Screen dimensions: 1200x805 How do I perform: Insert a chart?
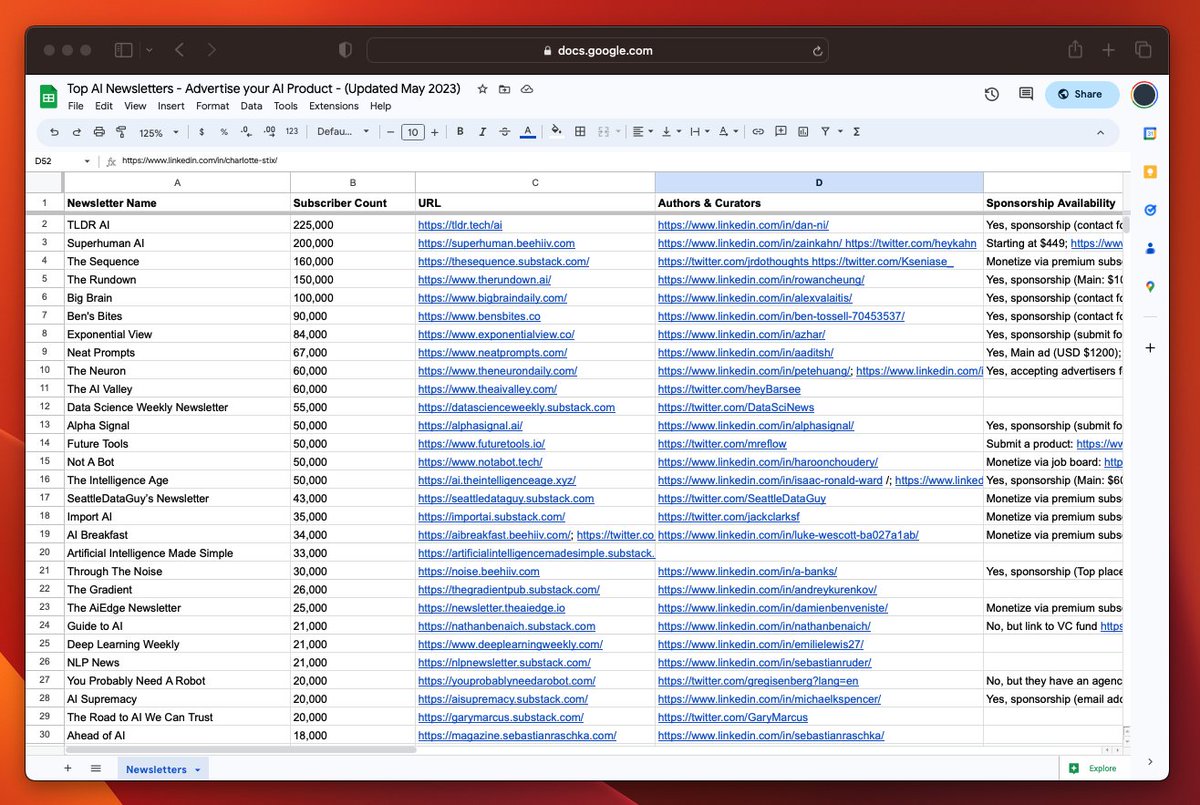click(x=803, y=132)
